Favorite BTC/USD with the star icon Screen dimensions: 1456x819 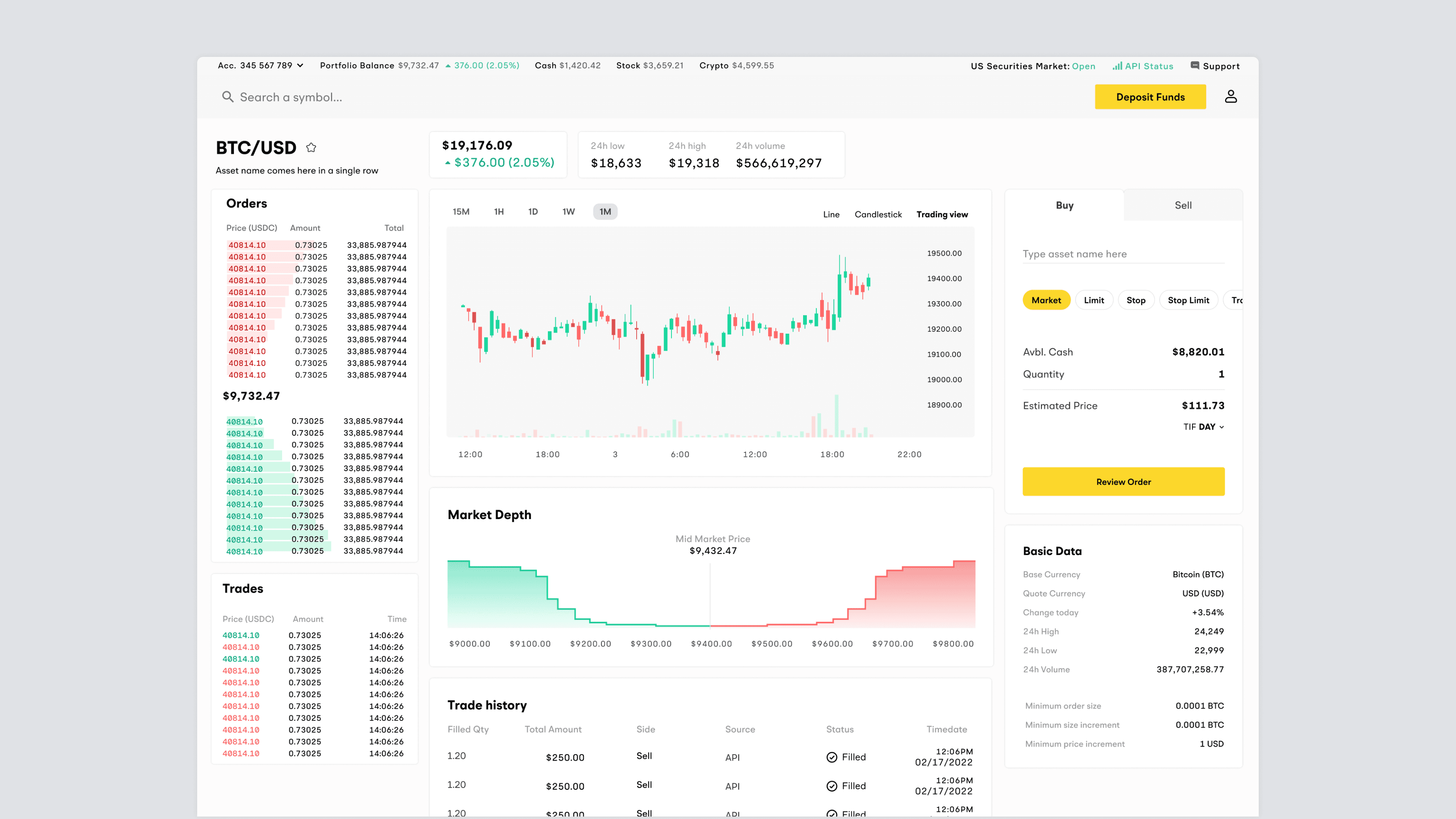tap(311, 147)
